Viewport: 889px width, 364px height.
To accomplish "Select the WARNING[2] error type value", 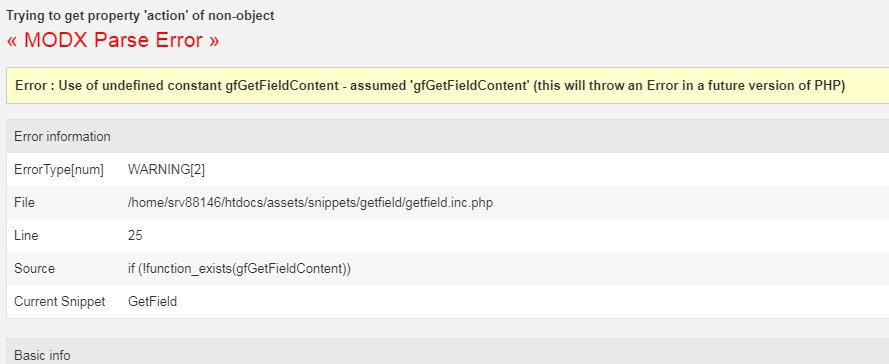I will (x=166, y=170).
